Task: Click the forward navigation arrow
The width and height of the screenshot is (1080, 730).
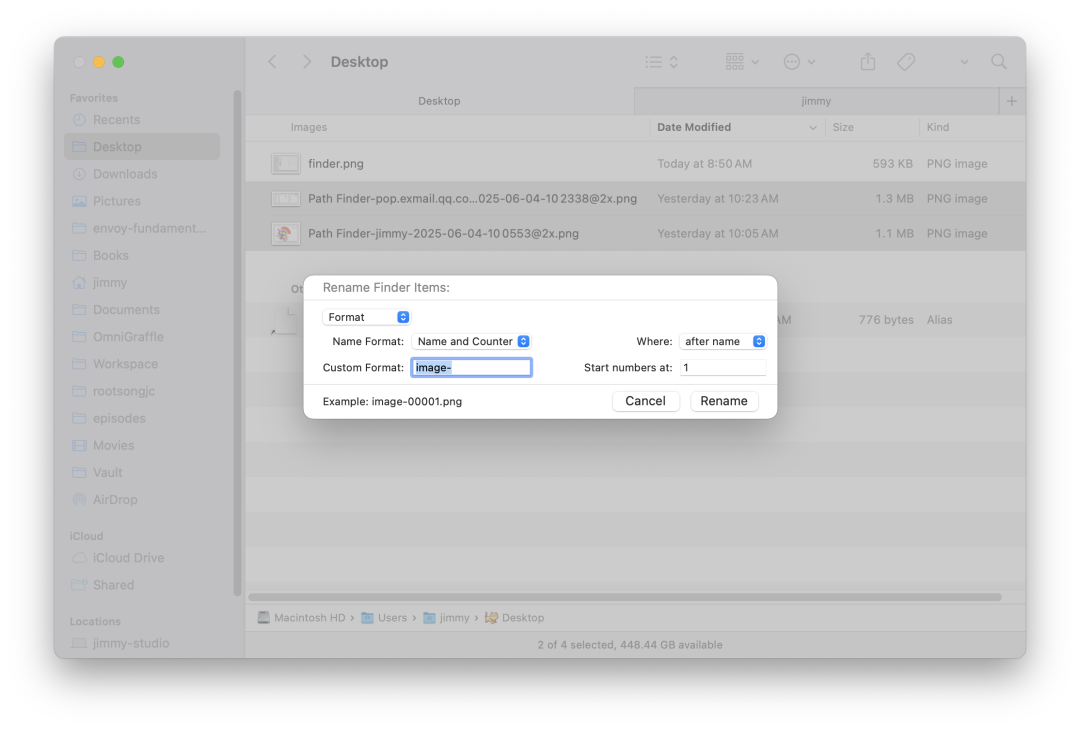Action: [x=307, y=62]
